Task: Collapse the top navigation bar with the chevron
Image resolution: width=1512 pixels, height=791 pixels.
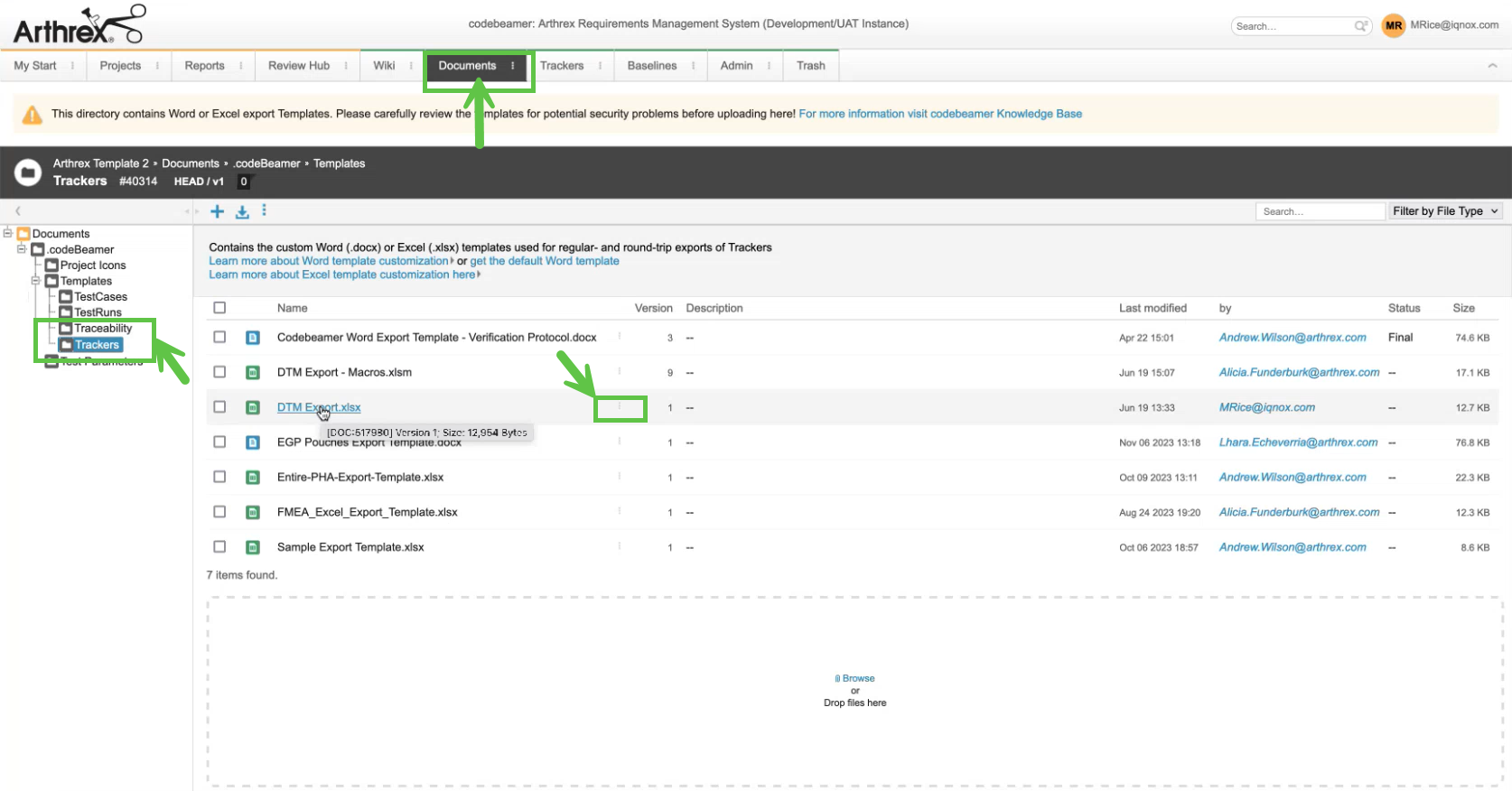Action: (1492, 66)
